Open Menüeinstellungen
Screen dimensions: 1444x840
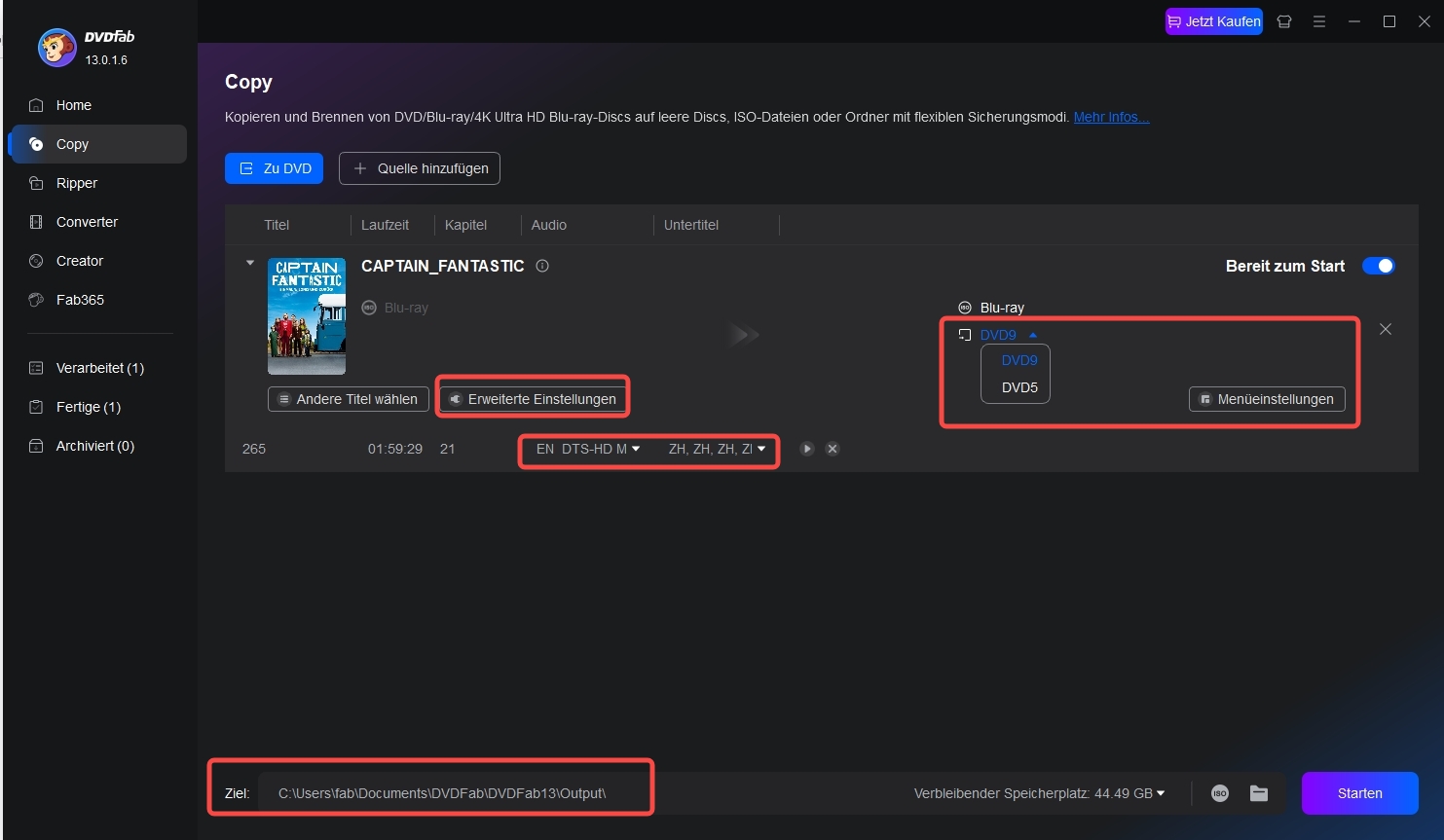click(x=1267, y=399)
